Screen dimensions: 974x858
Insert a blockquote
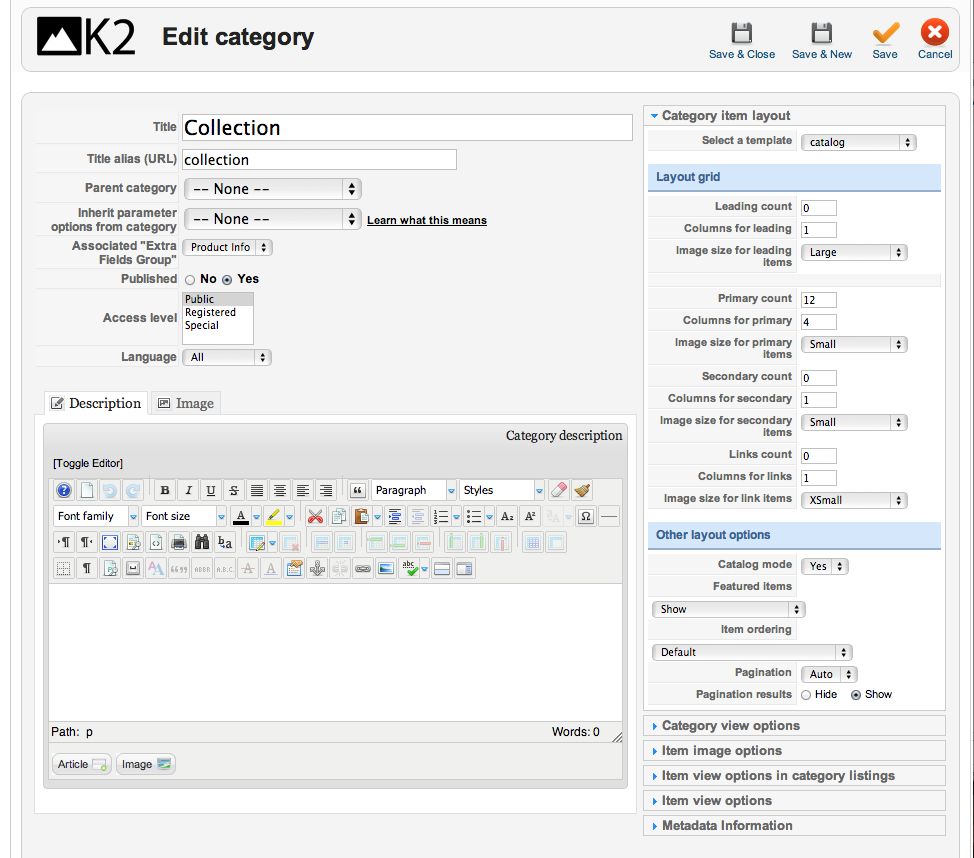click(357, 490)
